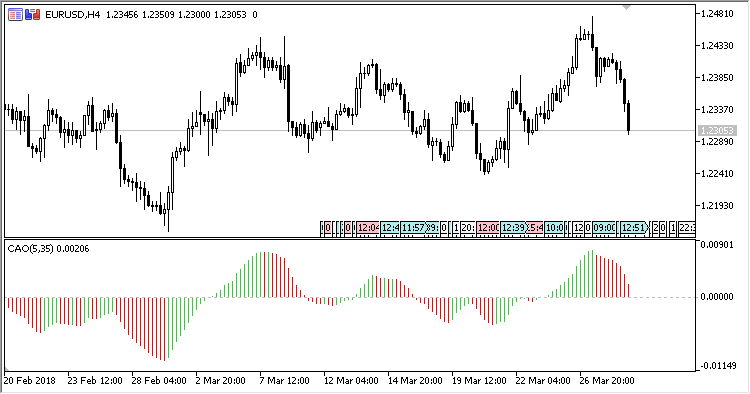The height and width of the screenshot is (394, 750).
Task: Click the 1.23850 price scale label
Action: [717, 77]
